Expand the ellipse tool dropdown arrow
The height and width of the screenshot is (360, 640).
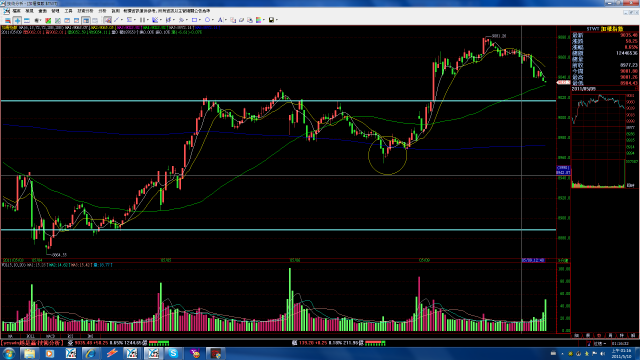[x=213, y=20]
